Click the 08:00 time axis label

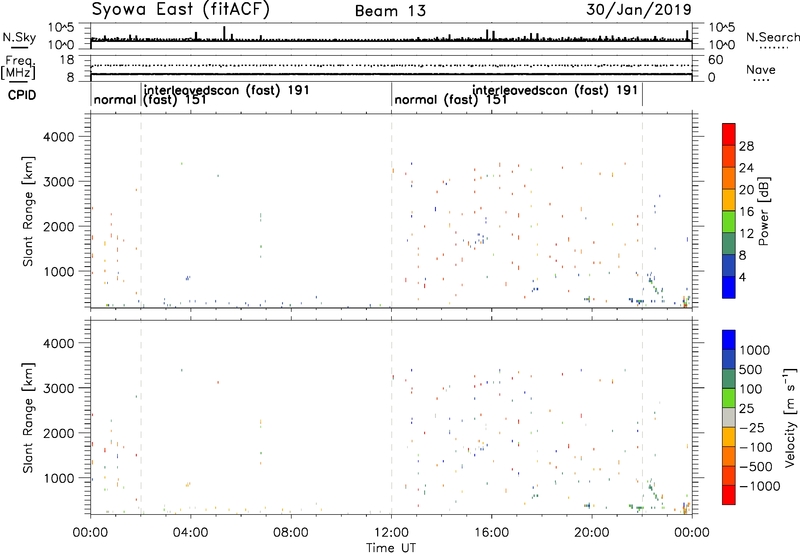click(x=290, y=531)
